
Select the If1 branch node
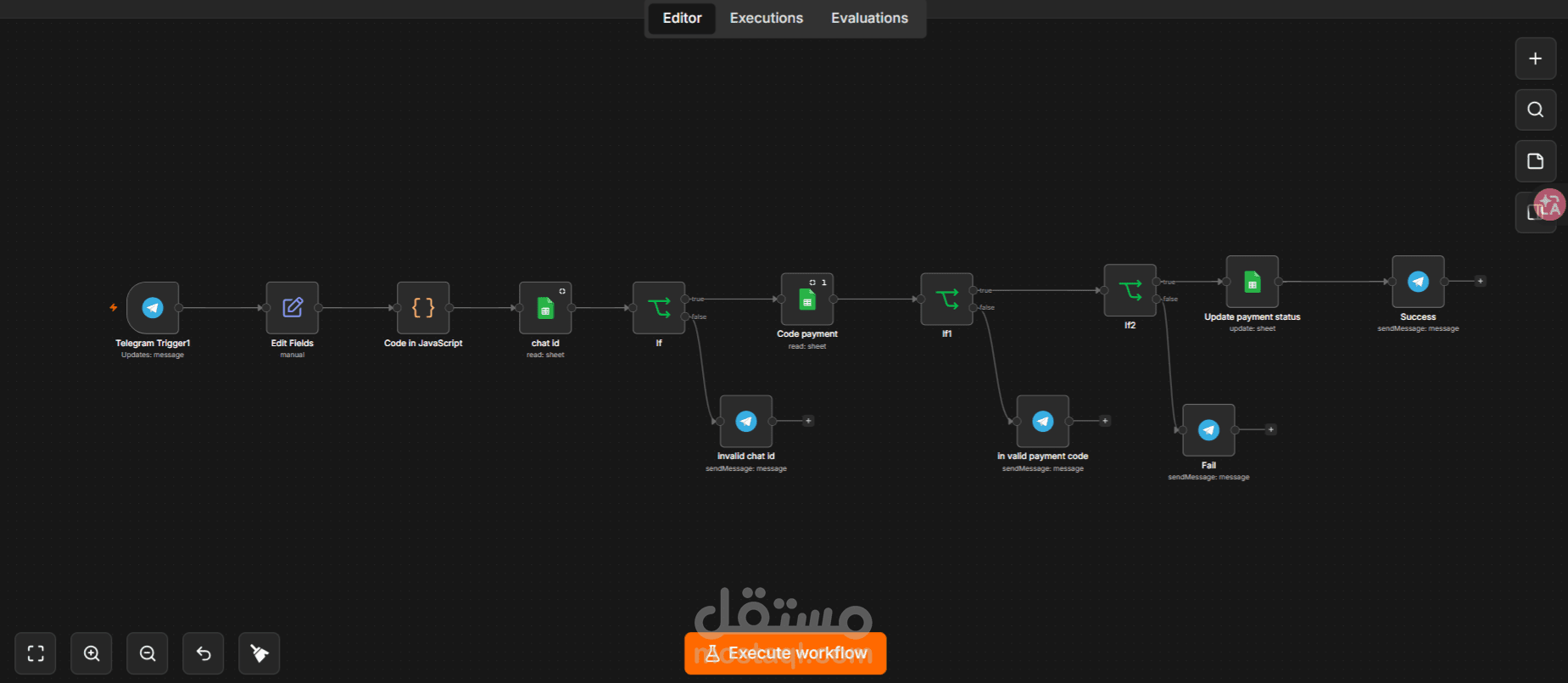click(947, 299)
